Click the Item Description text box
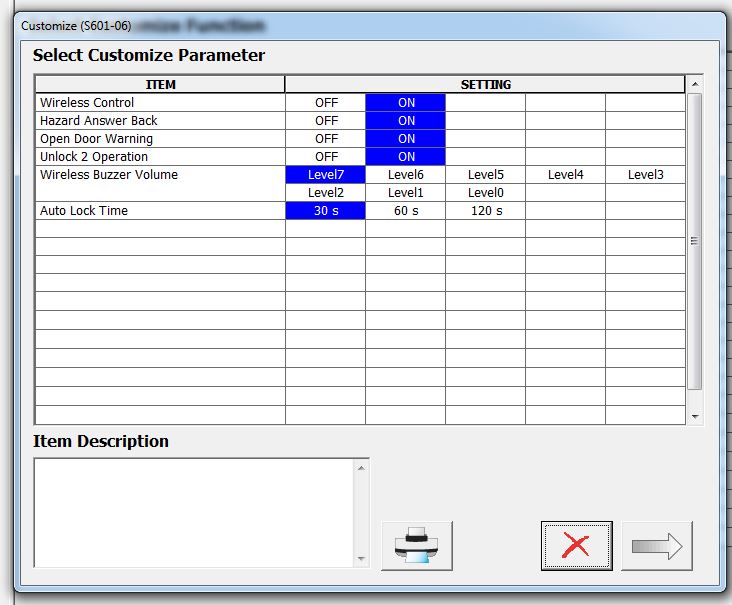 (194, 512)
